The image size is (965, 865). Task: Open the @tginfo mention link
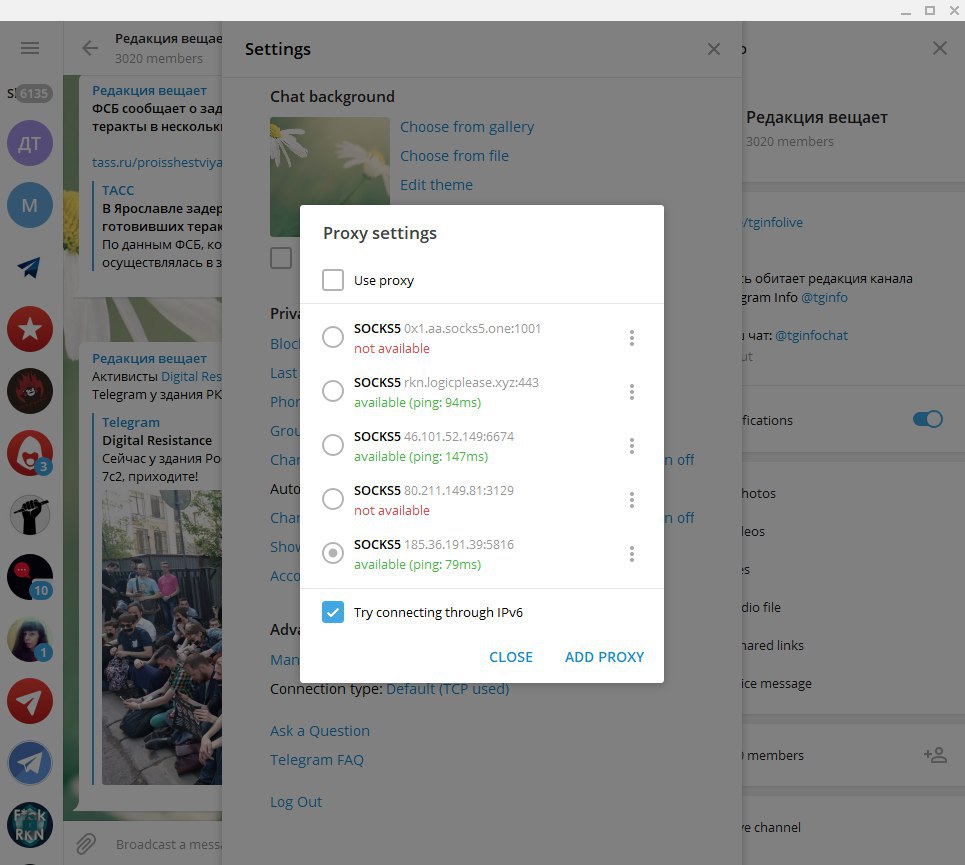point(824,297)
